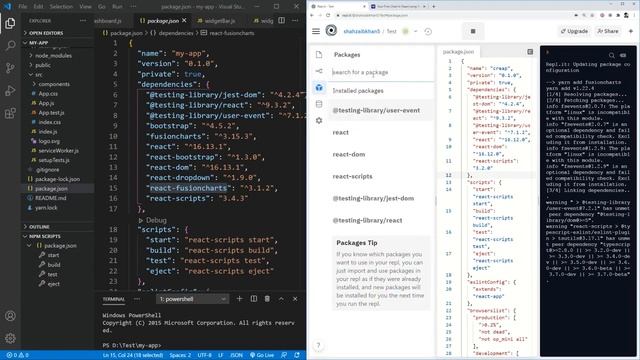
Task: Click the layout icon next to Repl.it package.json tab
Action: (x=530, y=52)
